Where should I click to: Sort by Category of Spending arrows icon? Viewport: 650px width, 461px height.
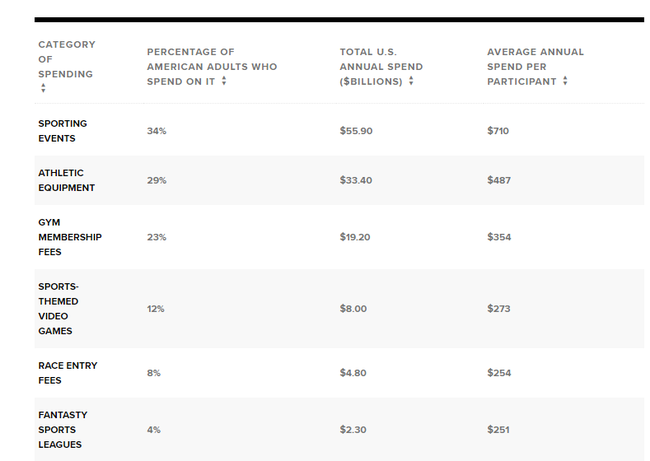(x=43, y=88)
